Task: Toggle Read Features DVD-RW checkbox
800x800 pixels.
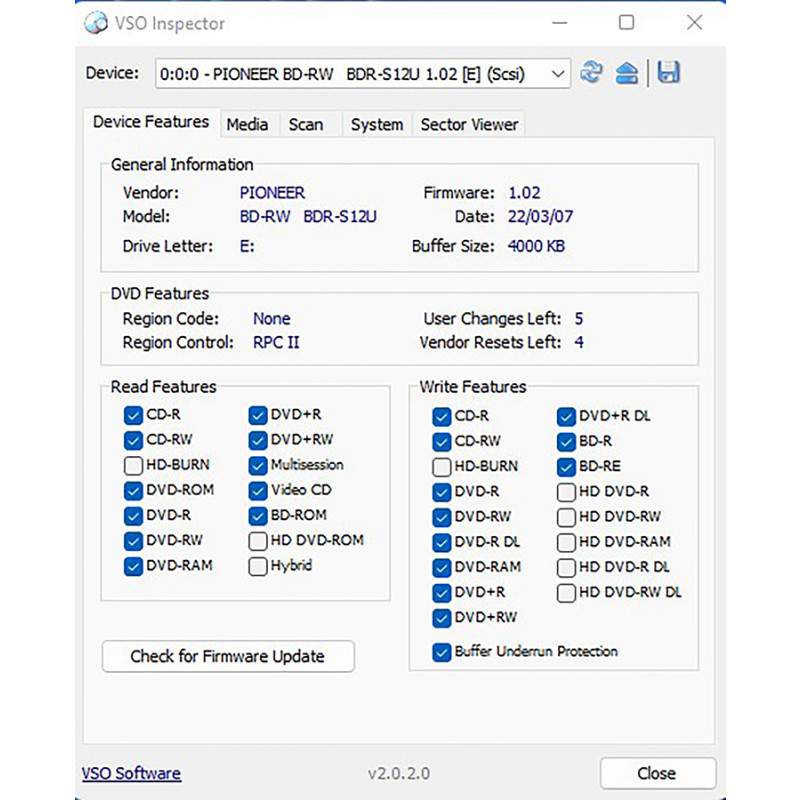Action: coord(133,541)
